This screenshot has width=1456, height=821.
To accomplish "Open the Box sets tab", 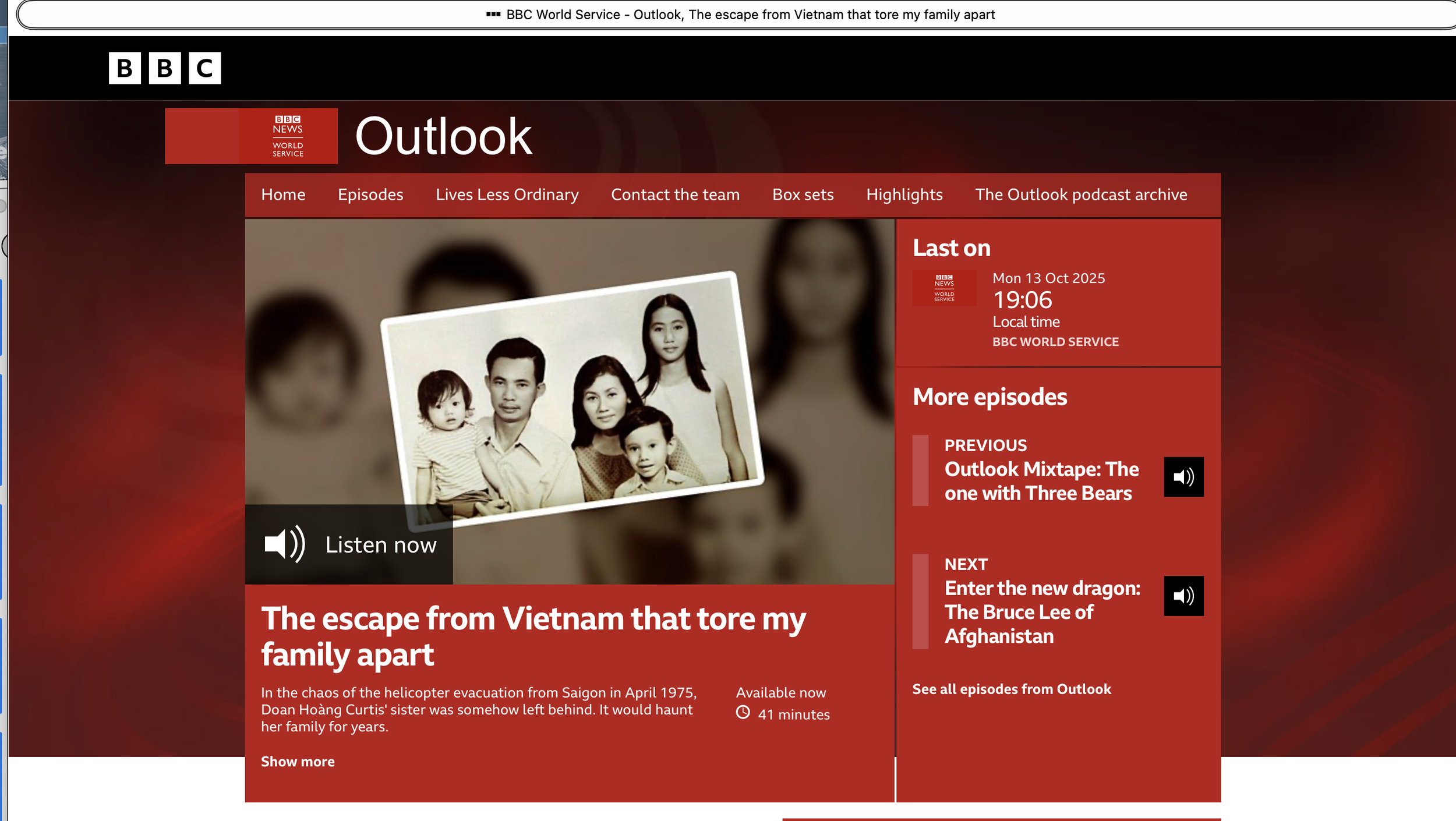I will point(803,194).
